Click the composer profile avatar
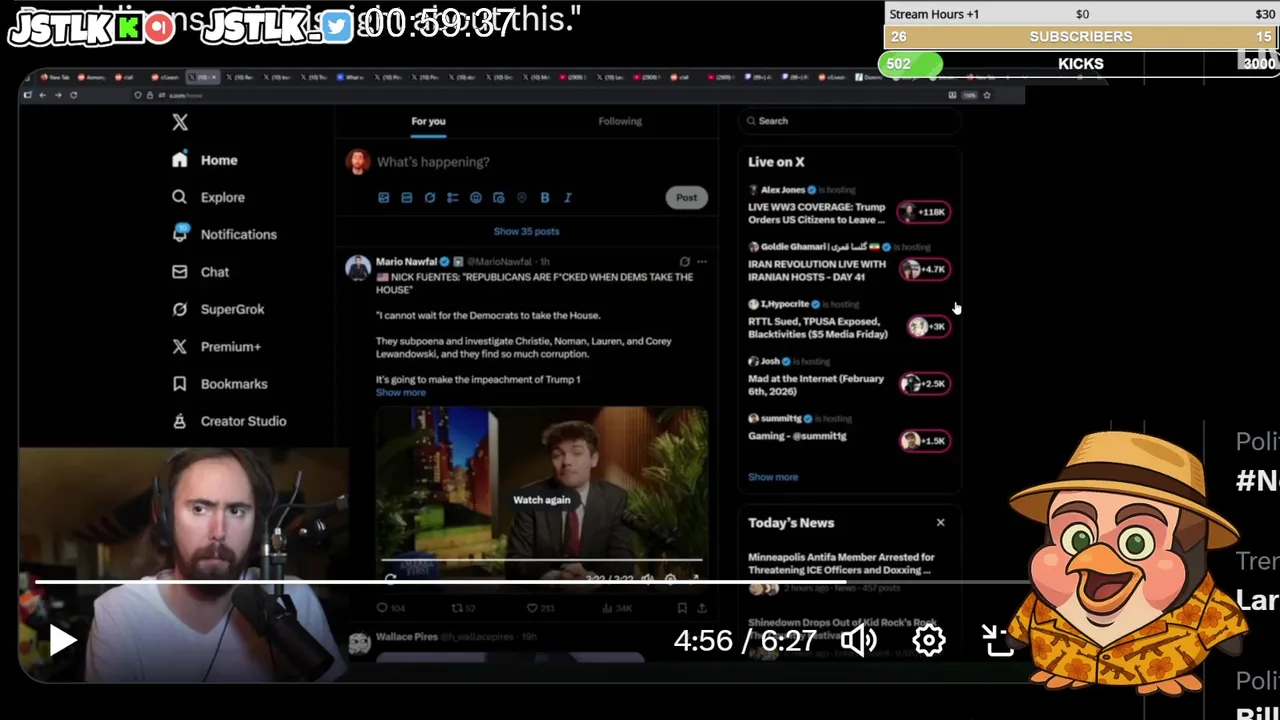The height and width of the screenshot is (720, 1280). 357,162
